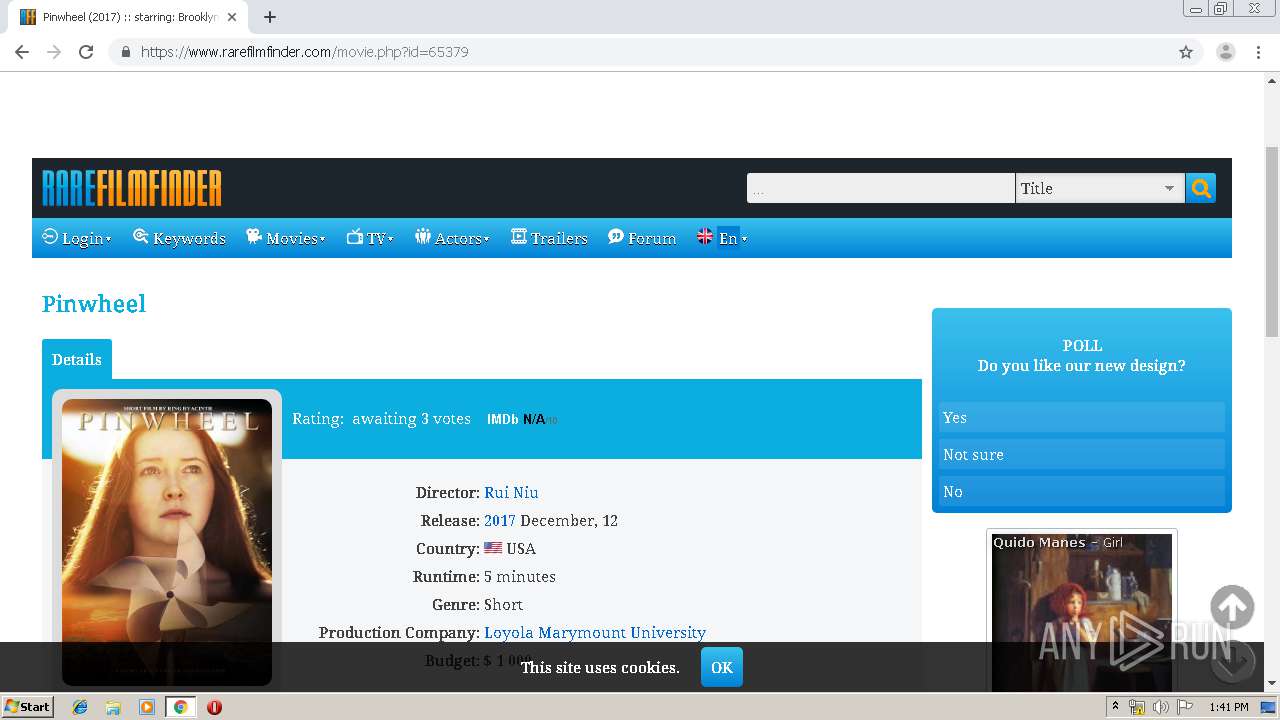Image resolution: width=1280 pixels, height=720 pixels.
Task: Show hidden tray icons arrow
Action: [1115, 707]
